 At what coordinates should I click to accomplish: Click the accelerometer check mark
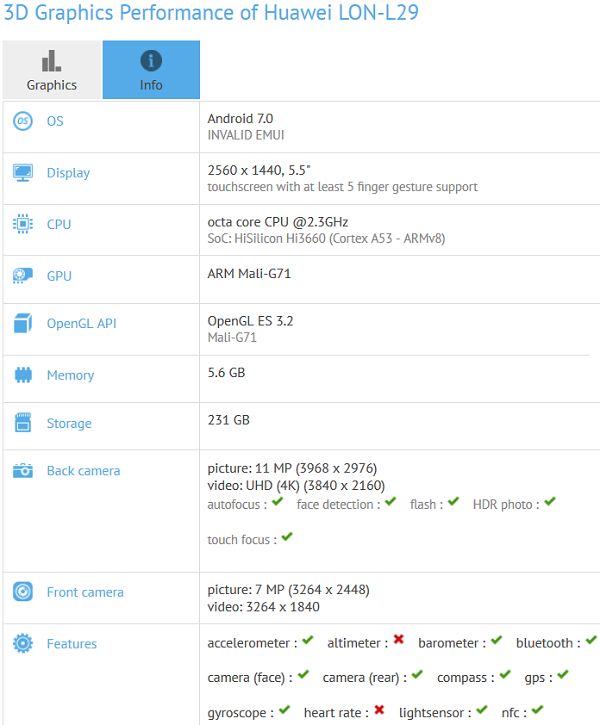(x=308, y=640)
